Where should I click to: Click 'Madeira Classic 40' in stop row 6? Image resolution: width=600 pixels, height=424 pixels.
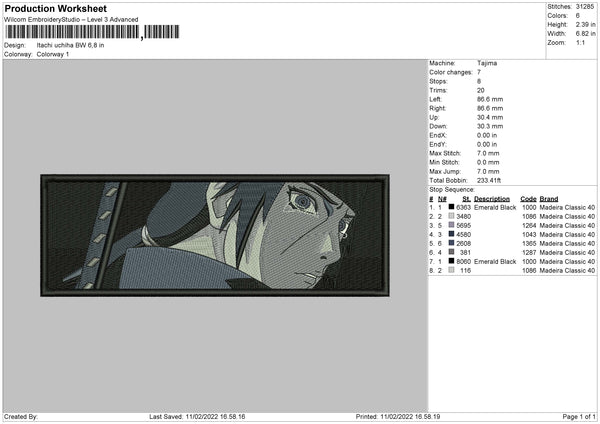tap(567, 253)
